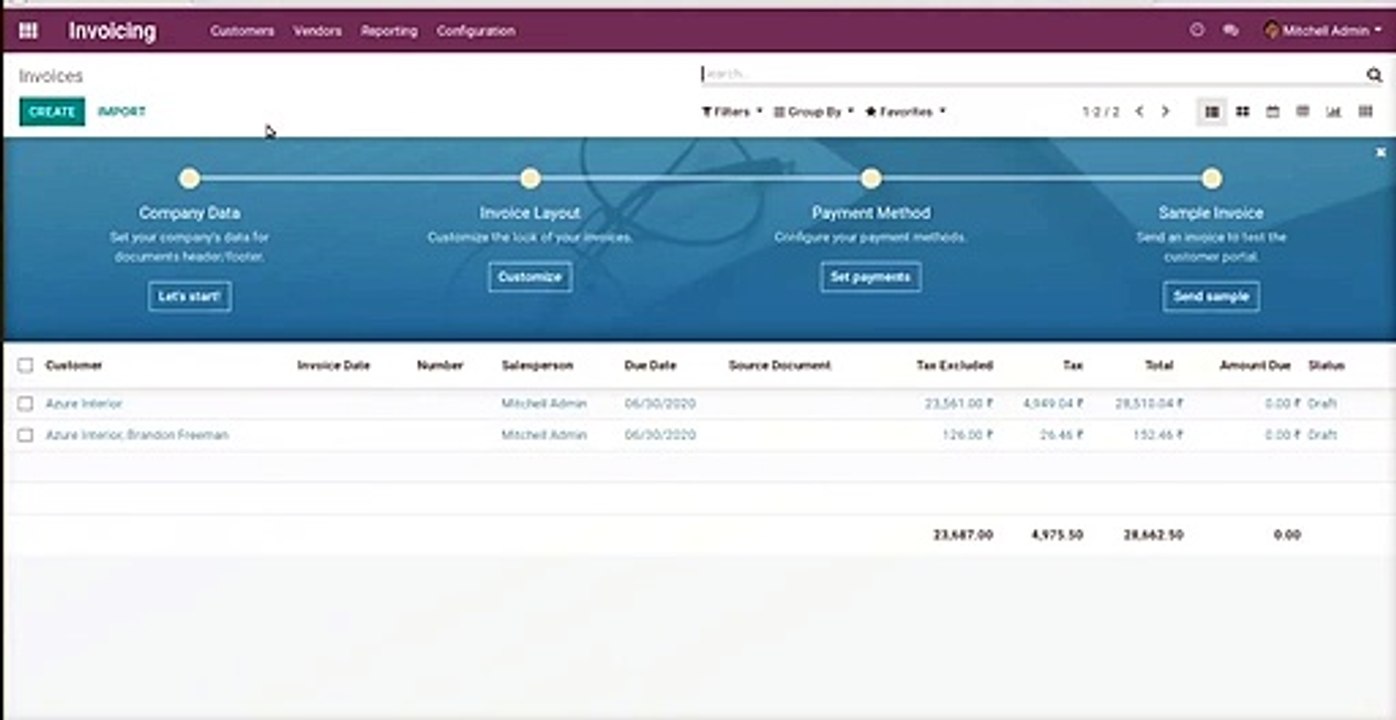
Task: Focus the search input field
Action: (x=1030, y=74)
